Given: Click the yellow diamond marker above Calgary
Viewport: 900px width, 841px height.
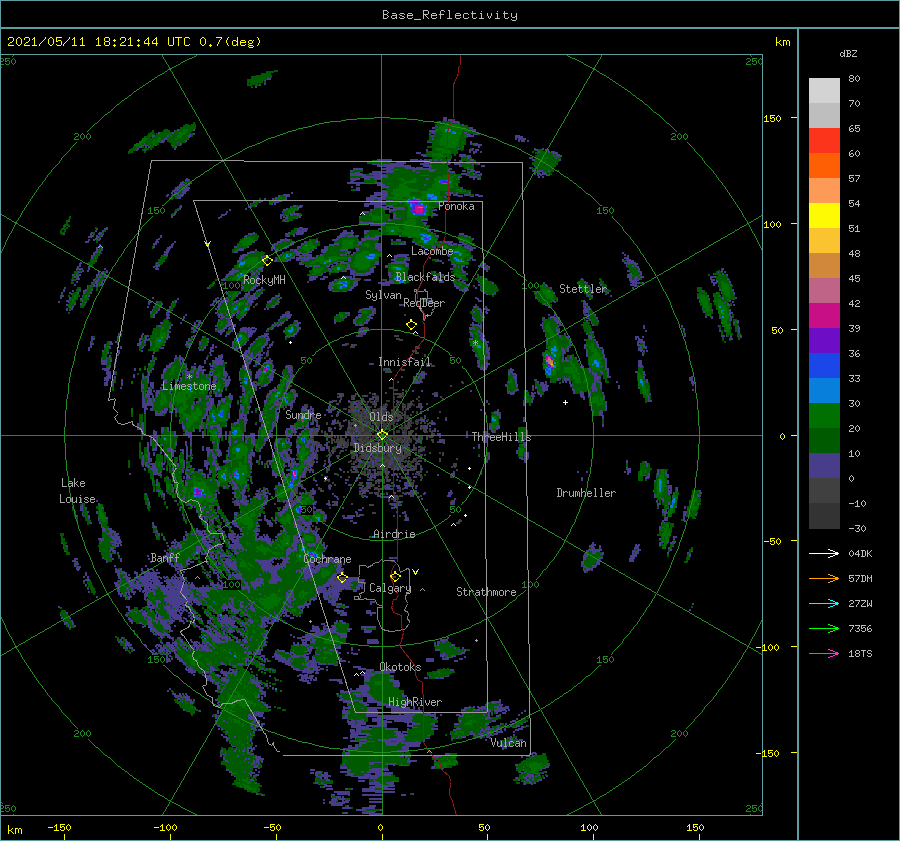Looking at the screenshot, I should pyautogui.click(x=395, y=576).
